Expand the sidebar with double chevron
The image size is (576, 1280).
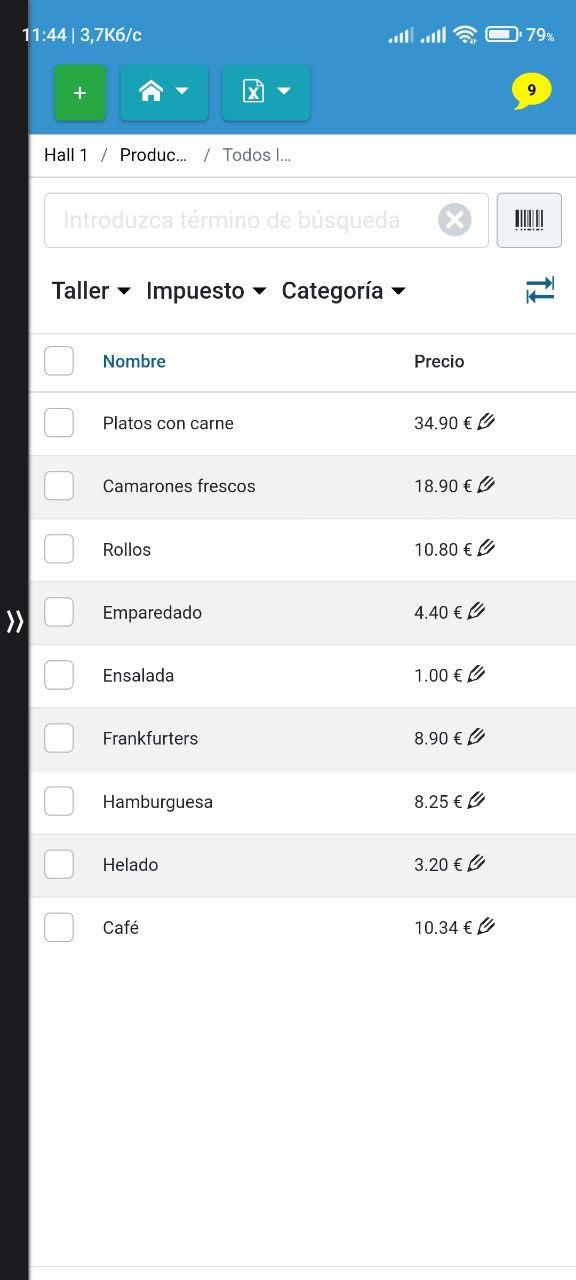[15, 622]
